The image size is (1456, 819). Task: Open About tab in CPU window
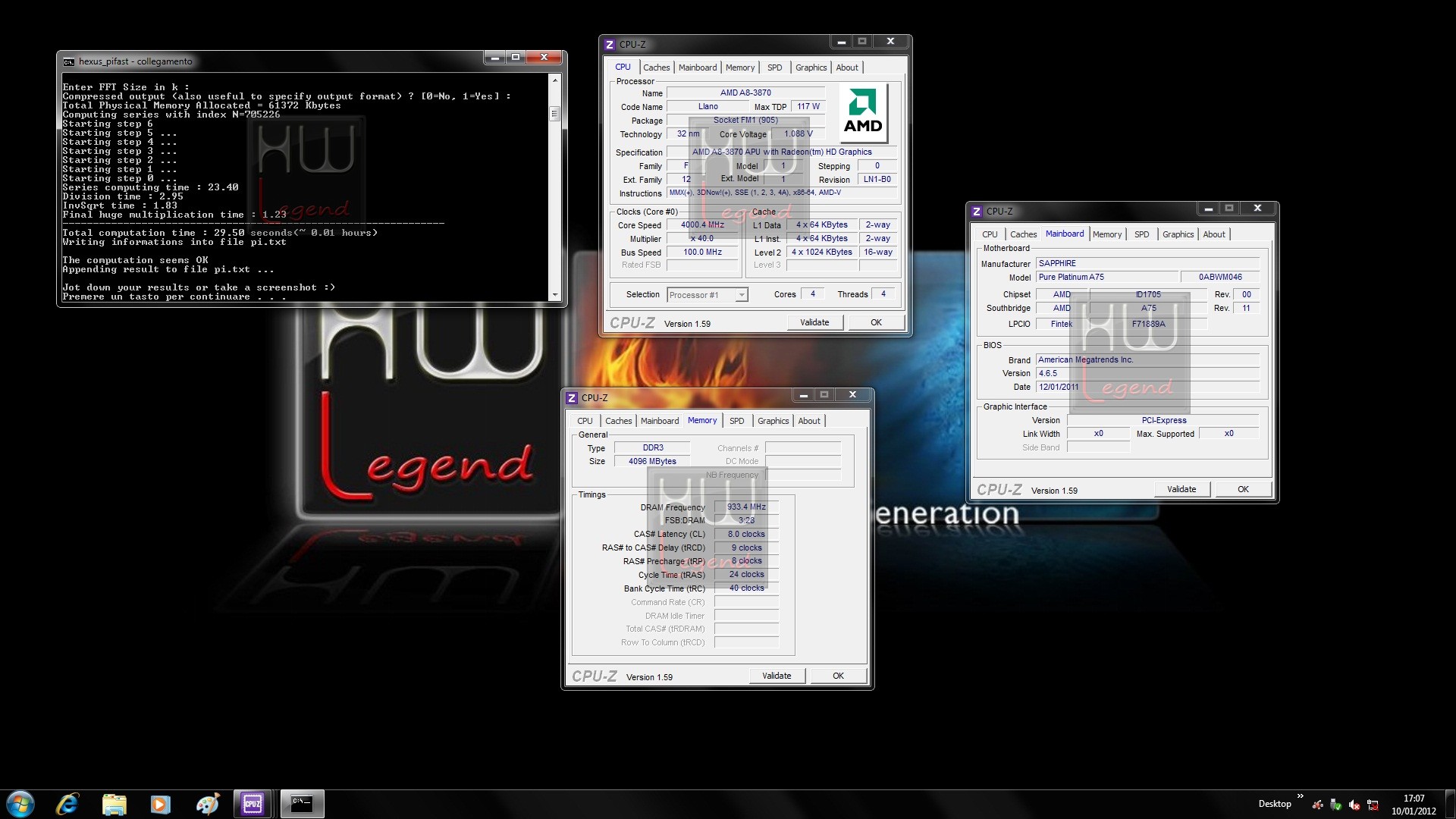(847, 67)
